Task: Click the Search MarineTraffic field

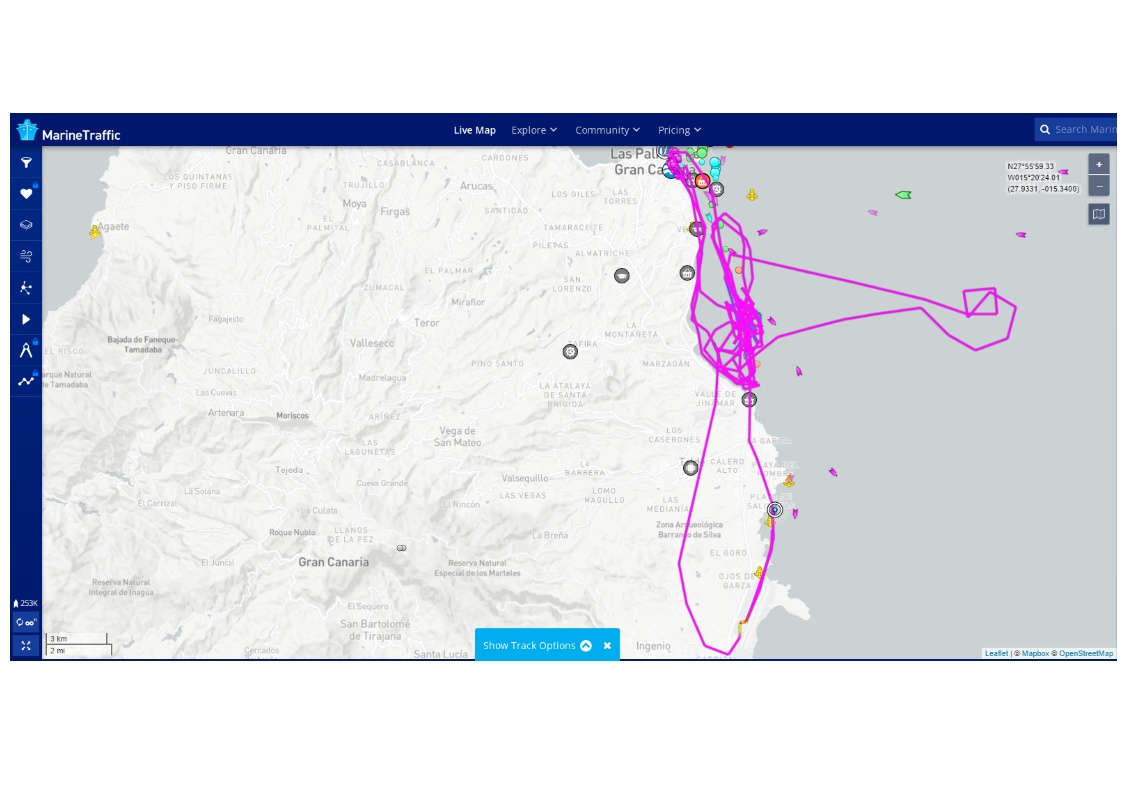Action: pos(1076,130)
